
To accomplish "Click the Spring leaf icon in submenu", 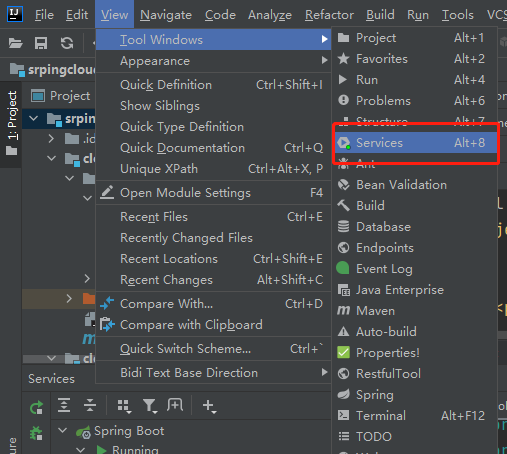I will 344,394.
